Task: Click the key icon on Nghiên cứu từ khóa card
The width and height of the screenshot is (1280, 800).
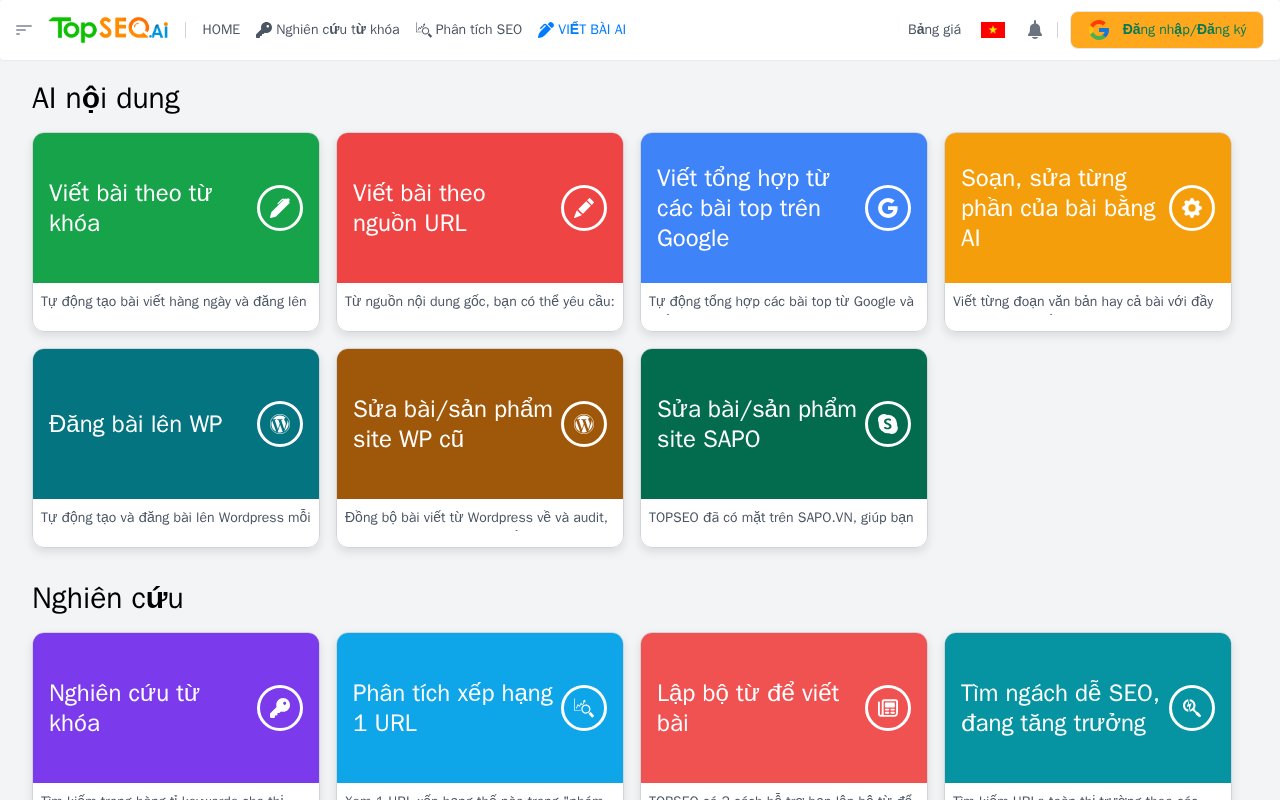Action: point(280,708)
